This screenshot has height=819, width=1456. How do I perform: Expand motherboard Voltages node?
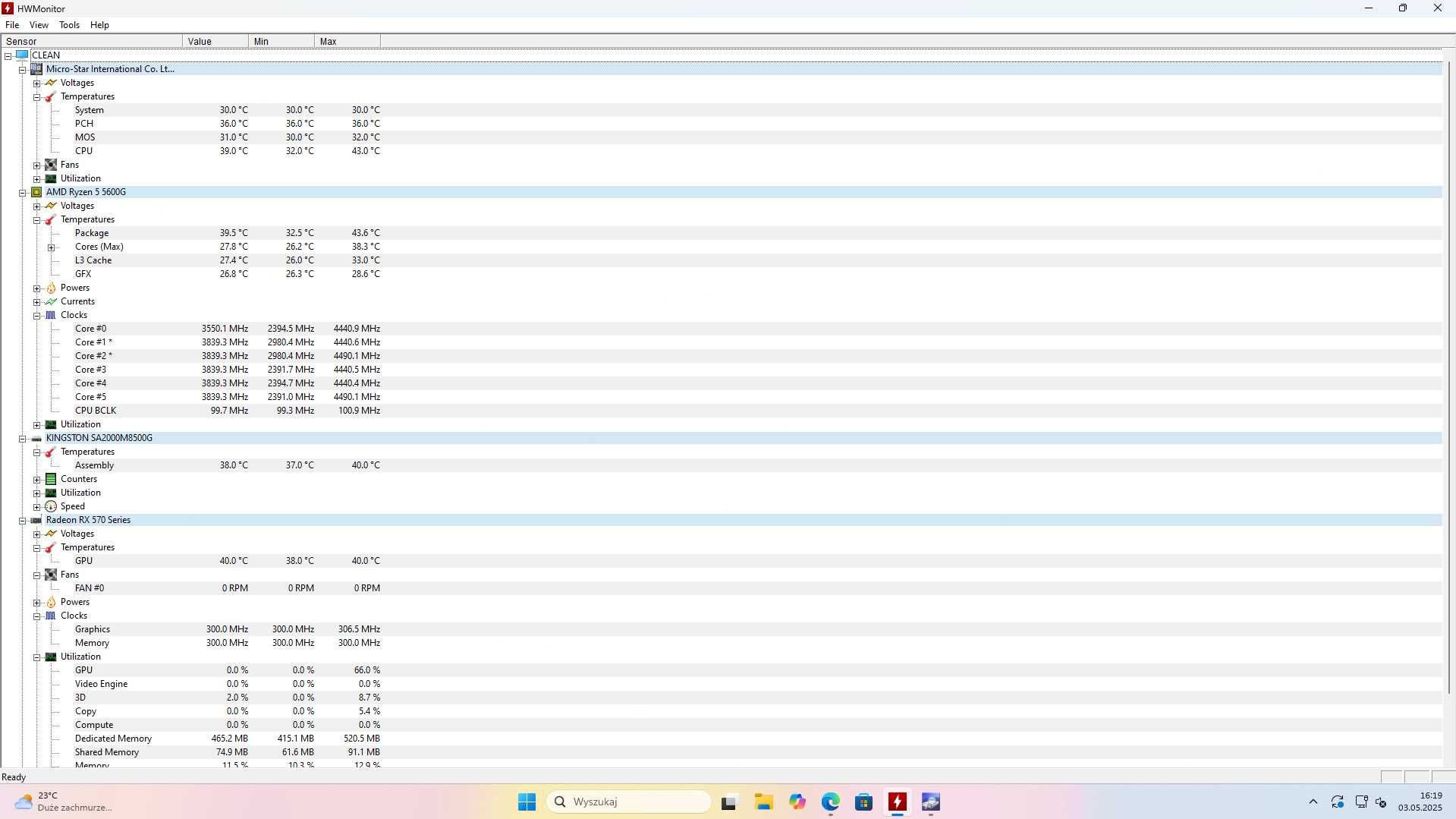tap(37, 83)
